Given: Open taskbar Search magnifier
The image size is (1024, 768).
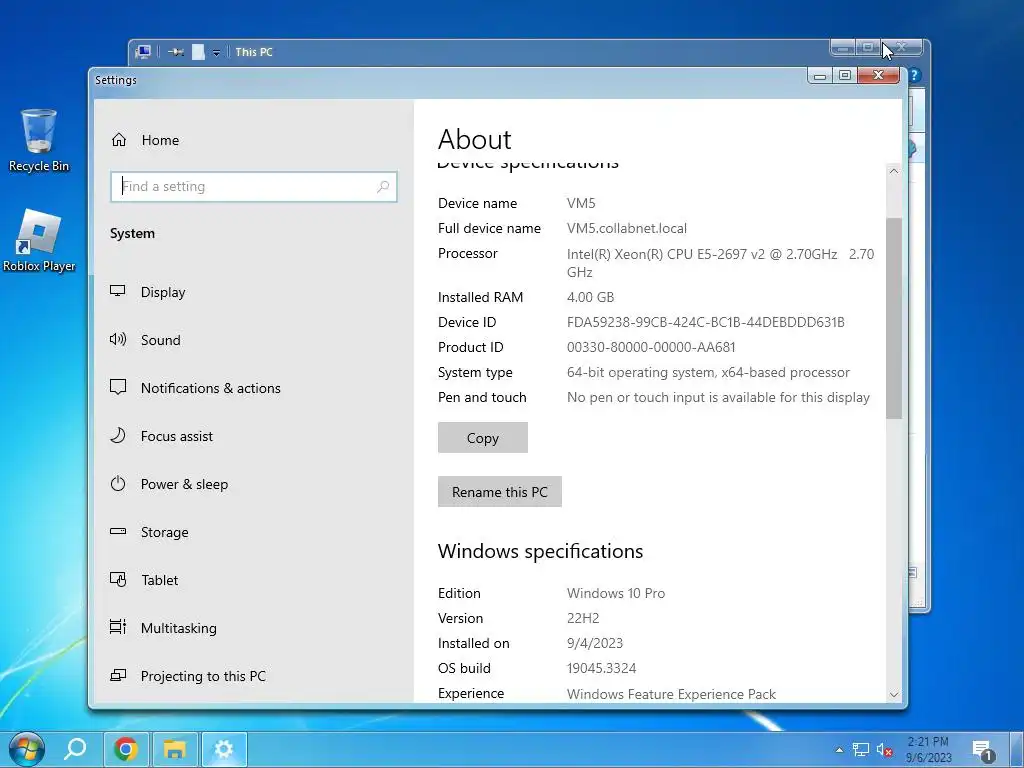Looking at the screenshot, I should point(75,749).
